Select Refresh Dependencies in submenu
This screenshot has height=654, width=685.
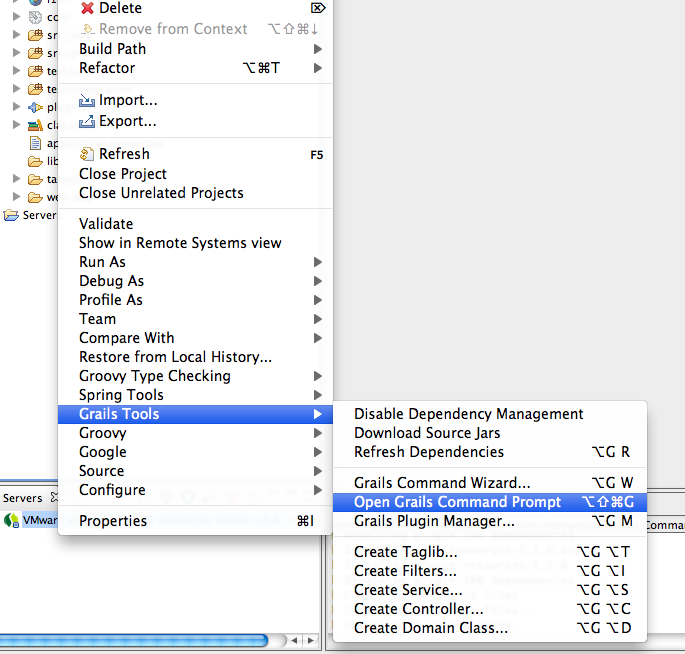tap(490, 452)
